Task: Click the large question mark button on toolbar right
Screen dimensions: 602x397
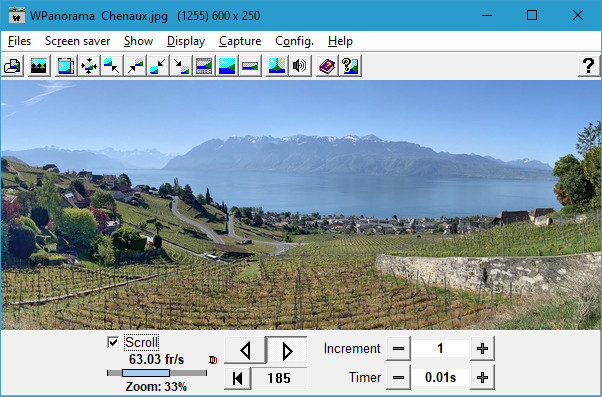Action: coord(589,66)
